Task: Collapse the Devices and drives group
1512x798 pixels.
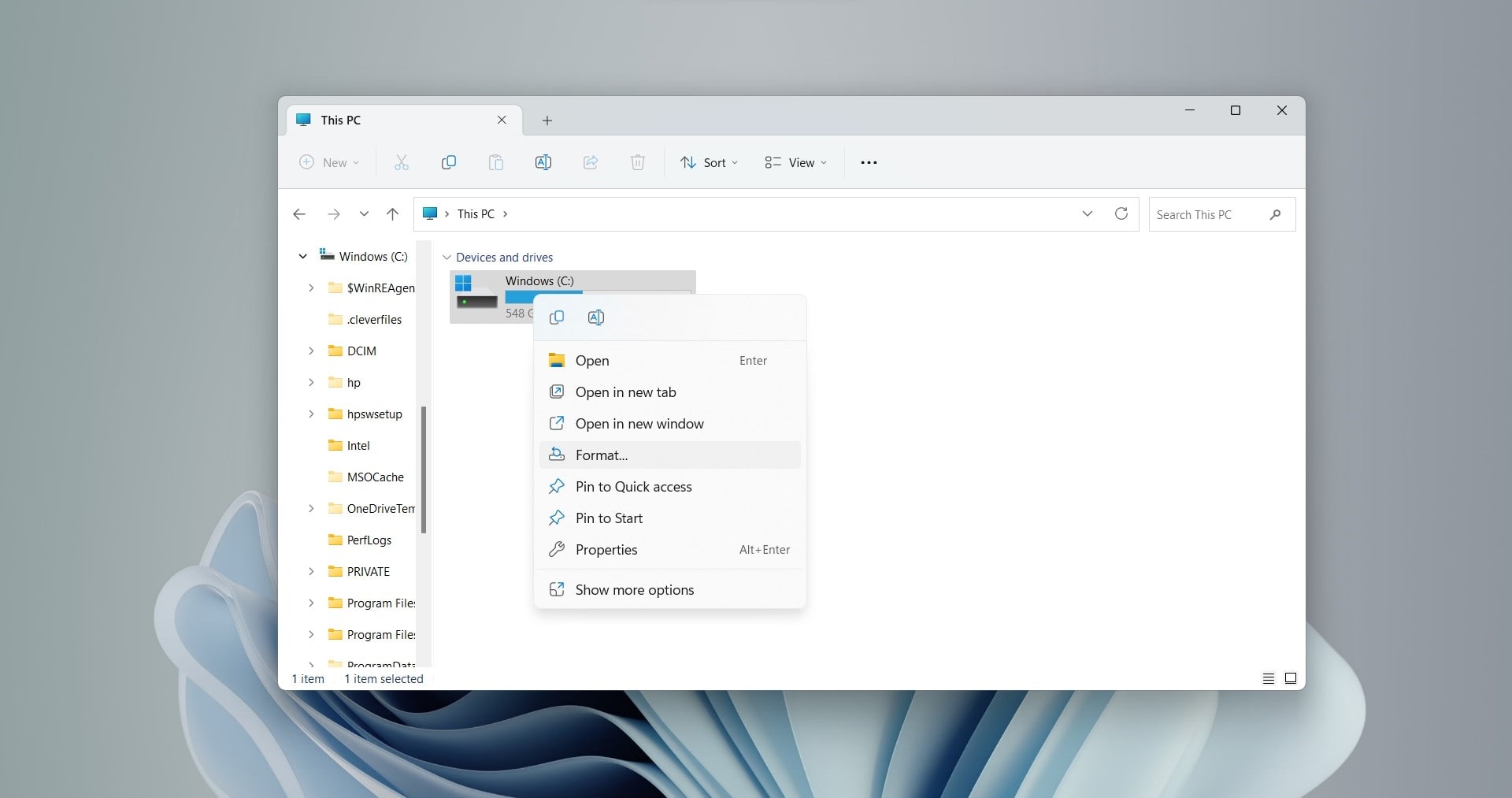Action: click(x=447, y=258)
